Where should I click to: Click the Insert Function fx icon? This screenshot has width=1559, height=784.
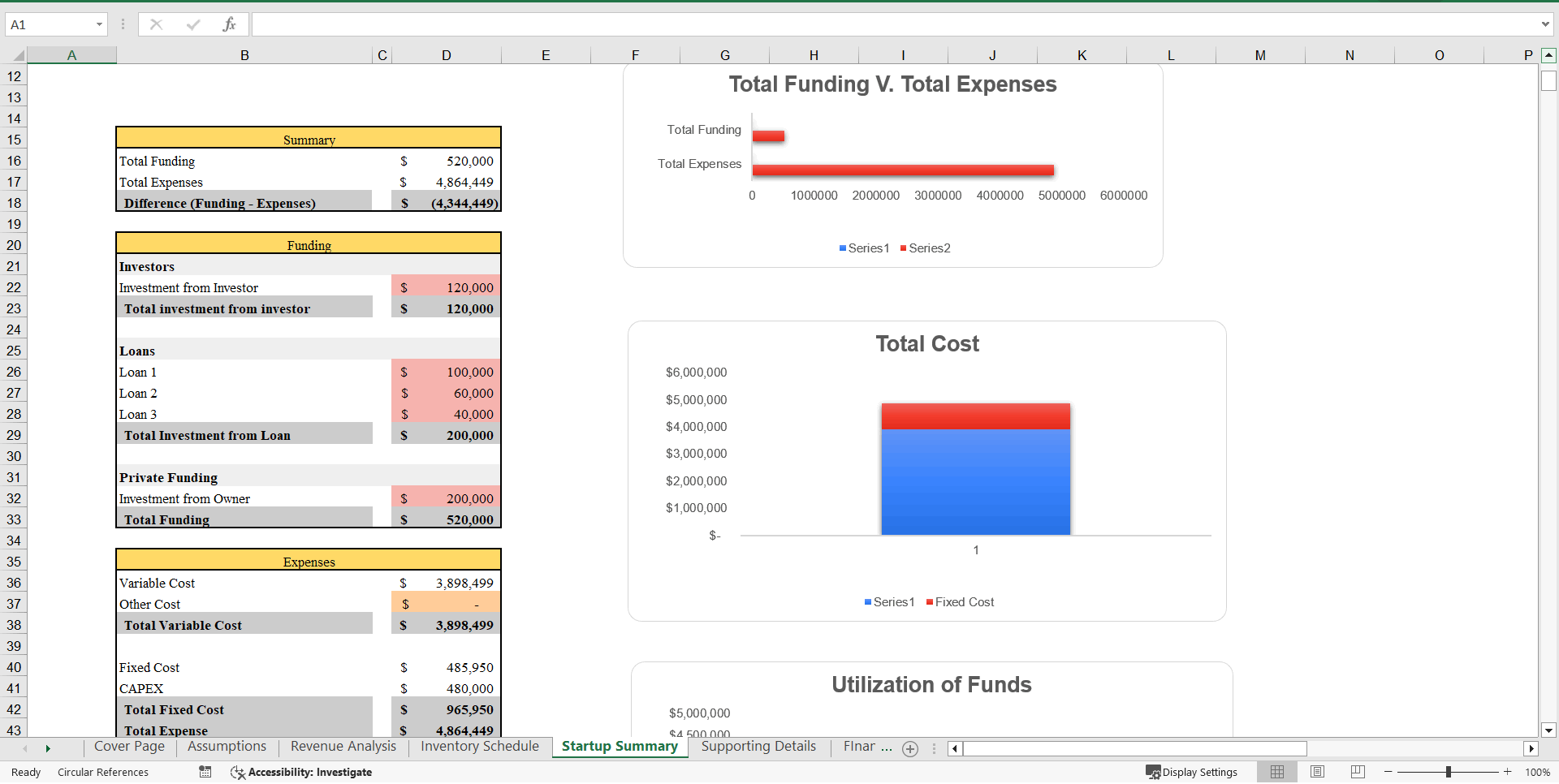229,24
